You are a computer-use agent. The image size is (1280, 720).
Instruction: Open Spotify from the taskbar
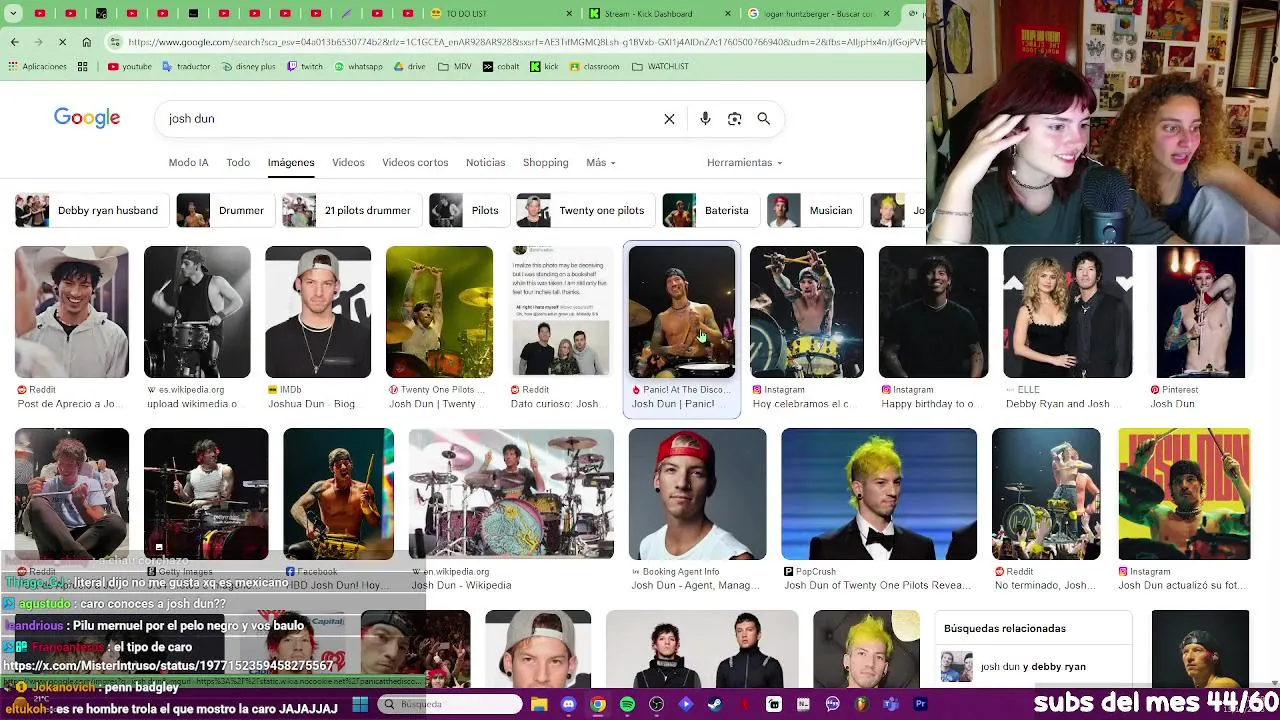point(627,704)
